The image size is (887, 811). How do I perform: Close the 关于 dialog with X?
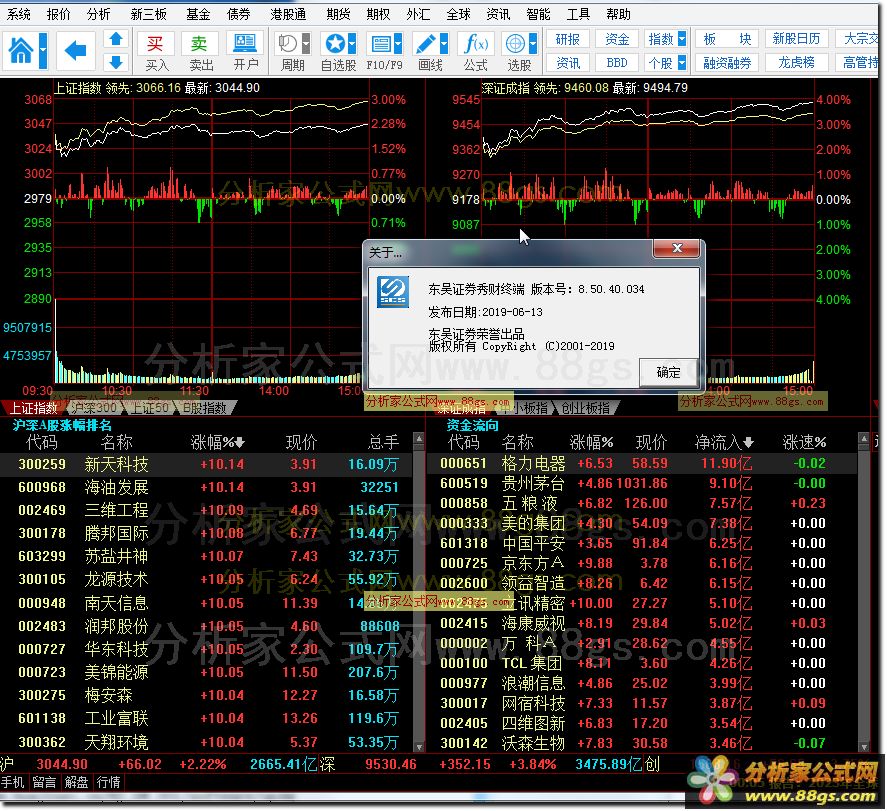tap(677, 248)
